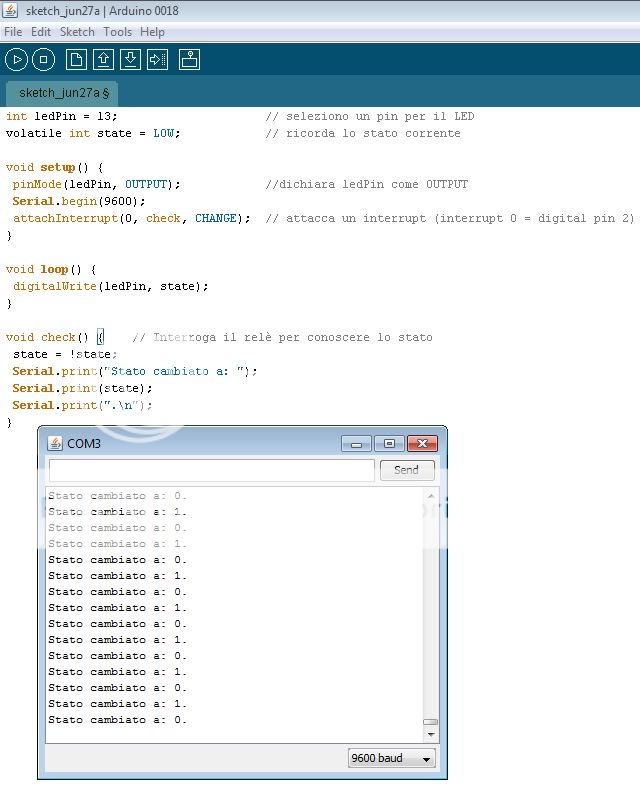Screen dimensions: 640x801
Task: Click the 'state = !state;' line
Action: click(x=65, y=355)
